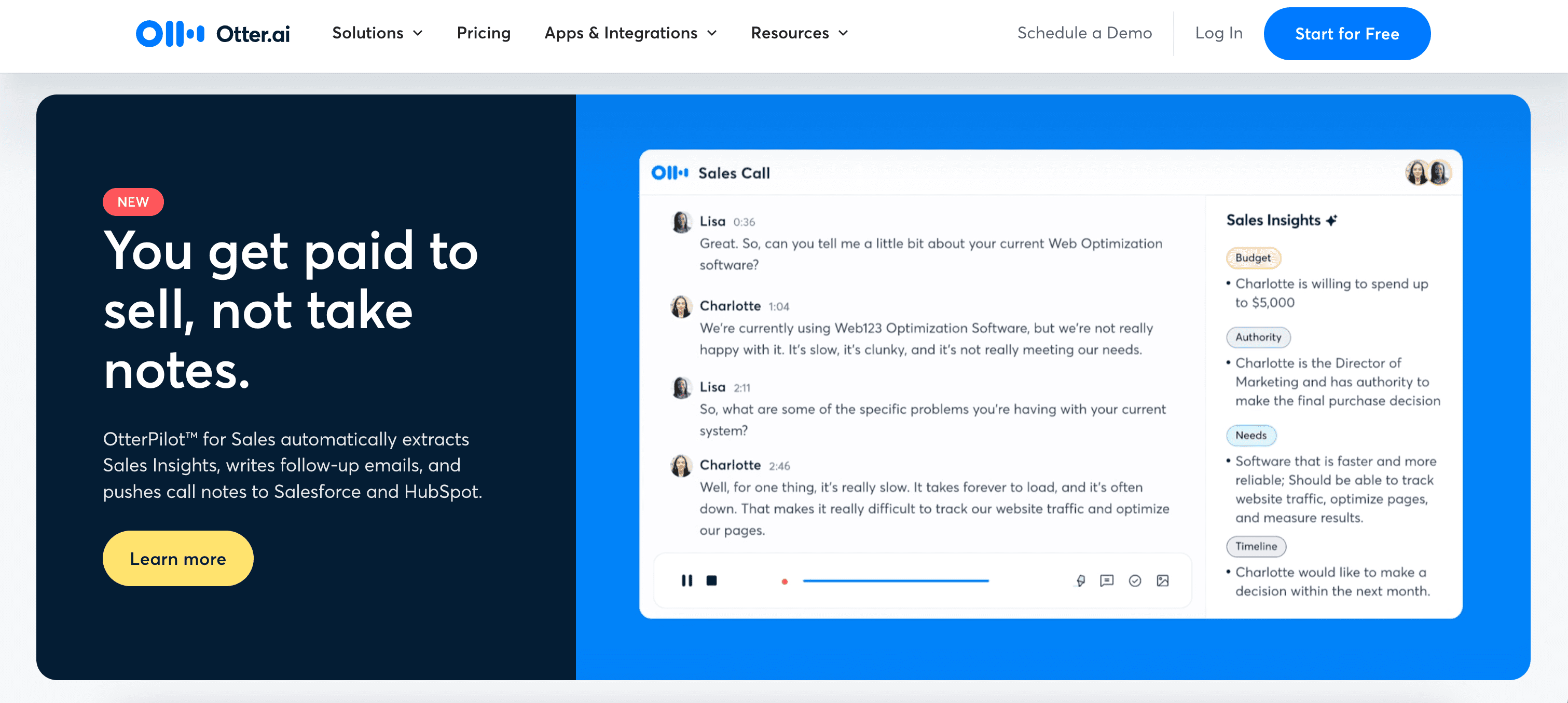
Task: Click Charlotte's avatar at 2:46
Action: (x=681, y=465)
